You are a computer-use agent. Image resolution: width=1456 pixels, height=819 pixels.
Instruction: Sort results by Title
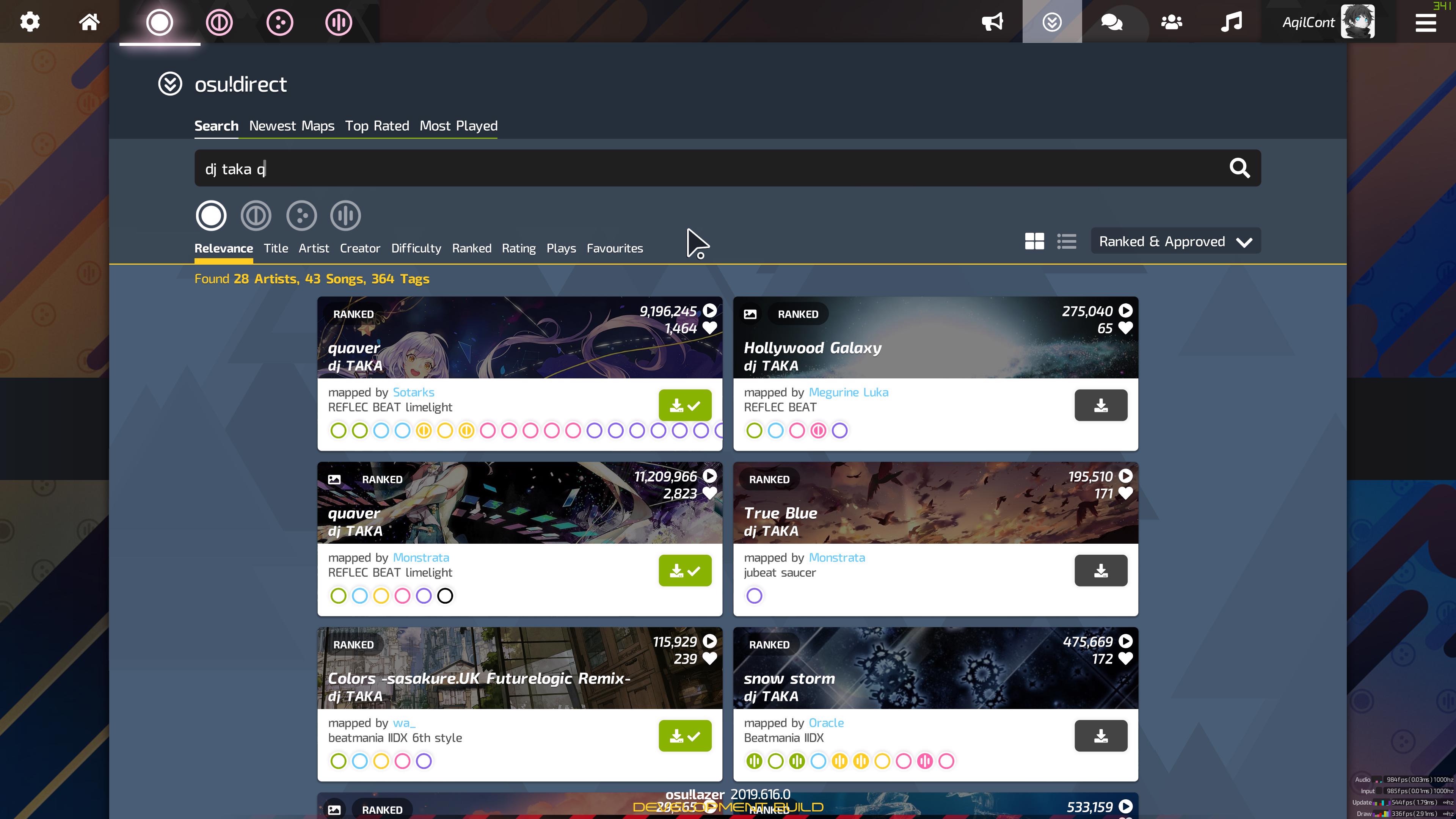[x=276, y=248]
